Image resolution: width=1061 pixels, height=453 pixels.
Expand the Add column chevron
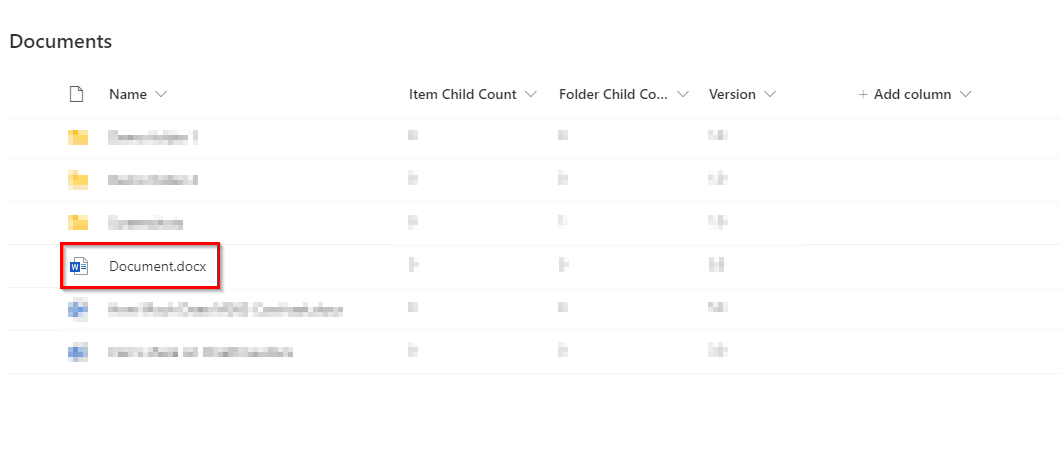coord(965,94)
